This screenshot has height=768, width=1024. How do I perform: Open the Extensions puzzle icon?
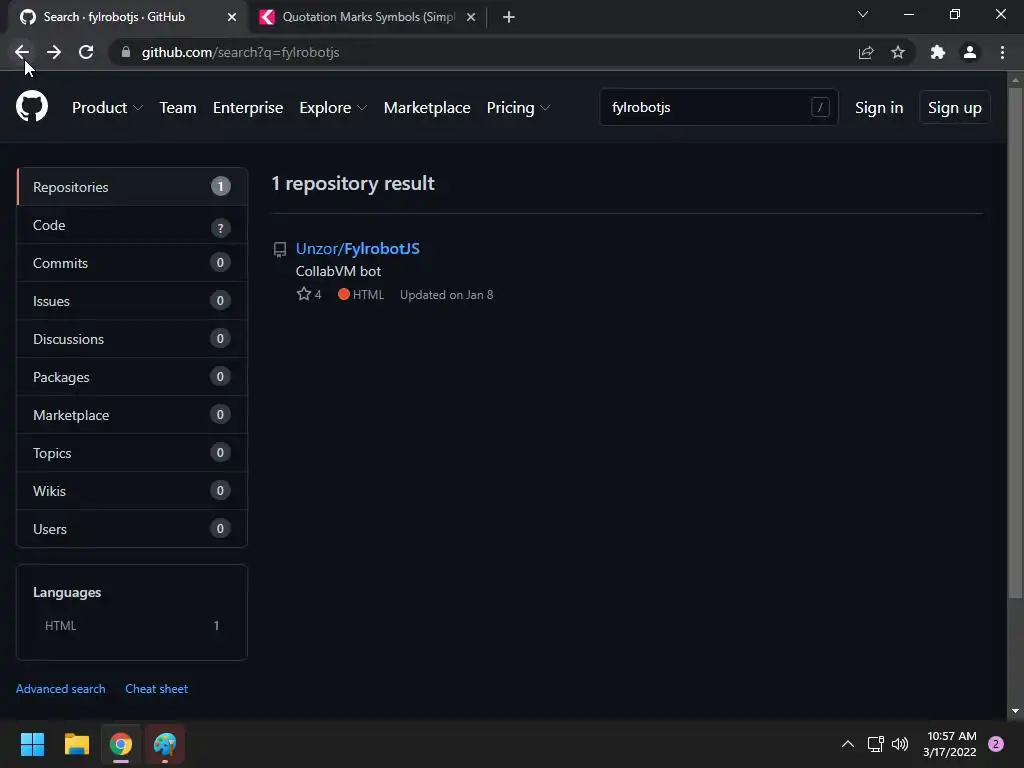pyautogui.click(x=938, y=52)
